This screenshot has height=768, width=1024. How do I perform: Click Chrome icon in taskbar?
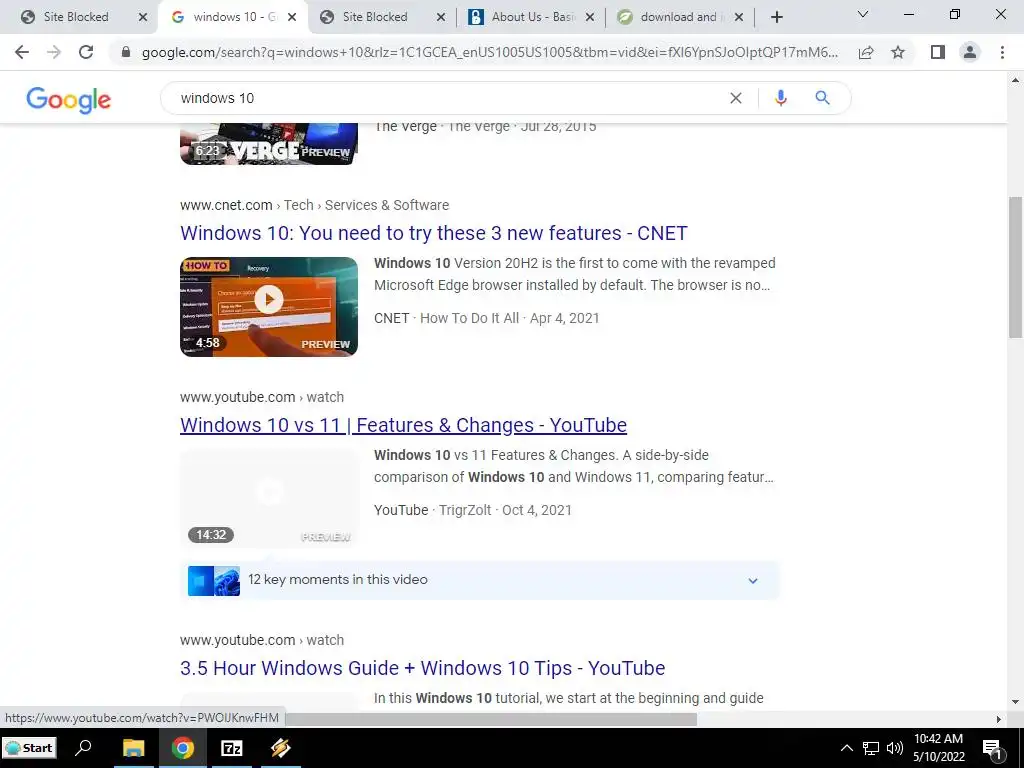[183, 748]
